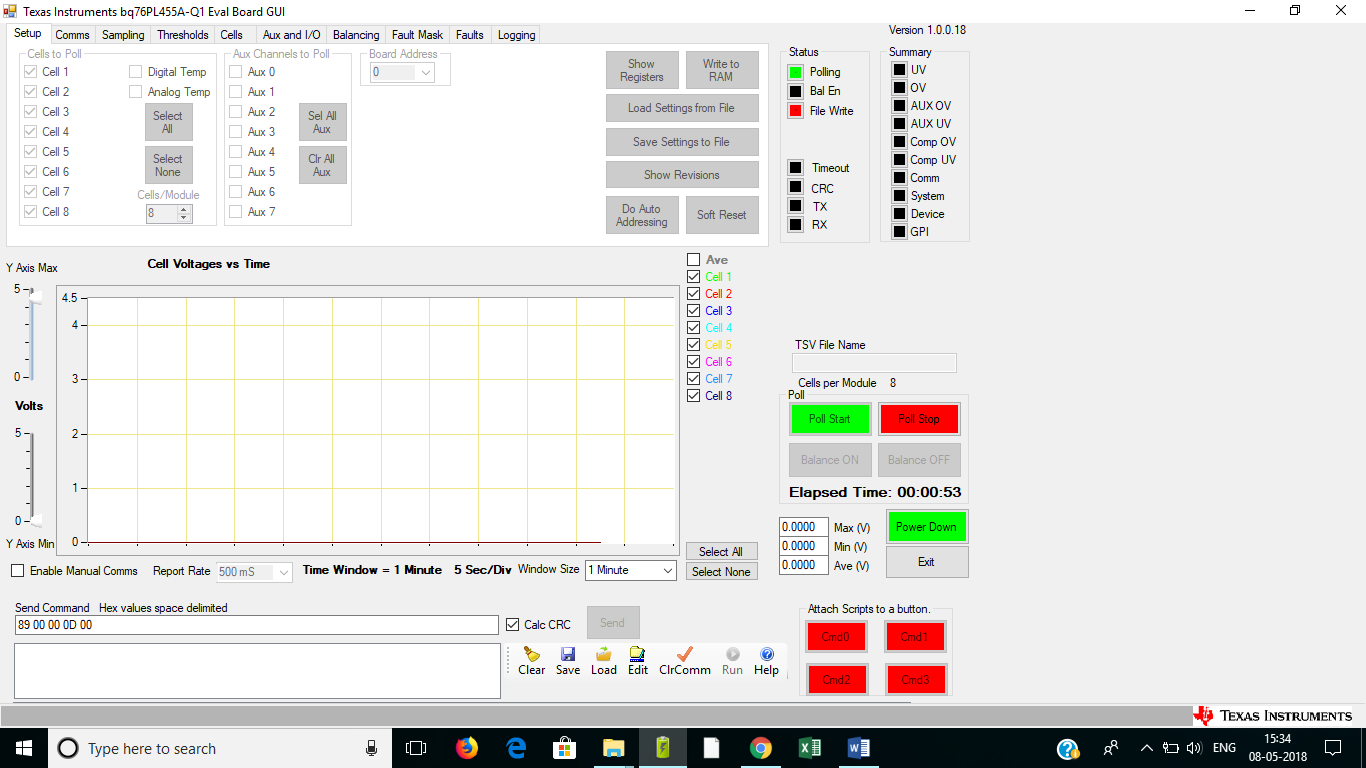This screenshot has width=1366, height=768.
Task: Click the red Cmd3 script button
Action: pyautogui.click(x=916, y=680)
